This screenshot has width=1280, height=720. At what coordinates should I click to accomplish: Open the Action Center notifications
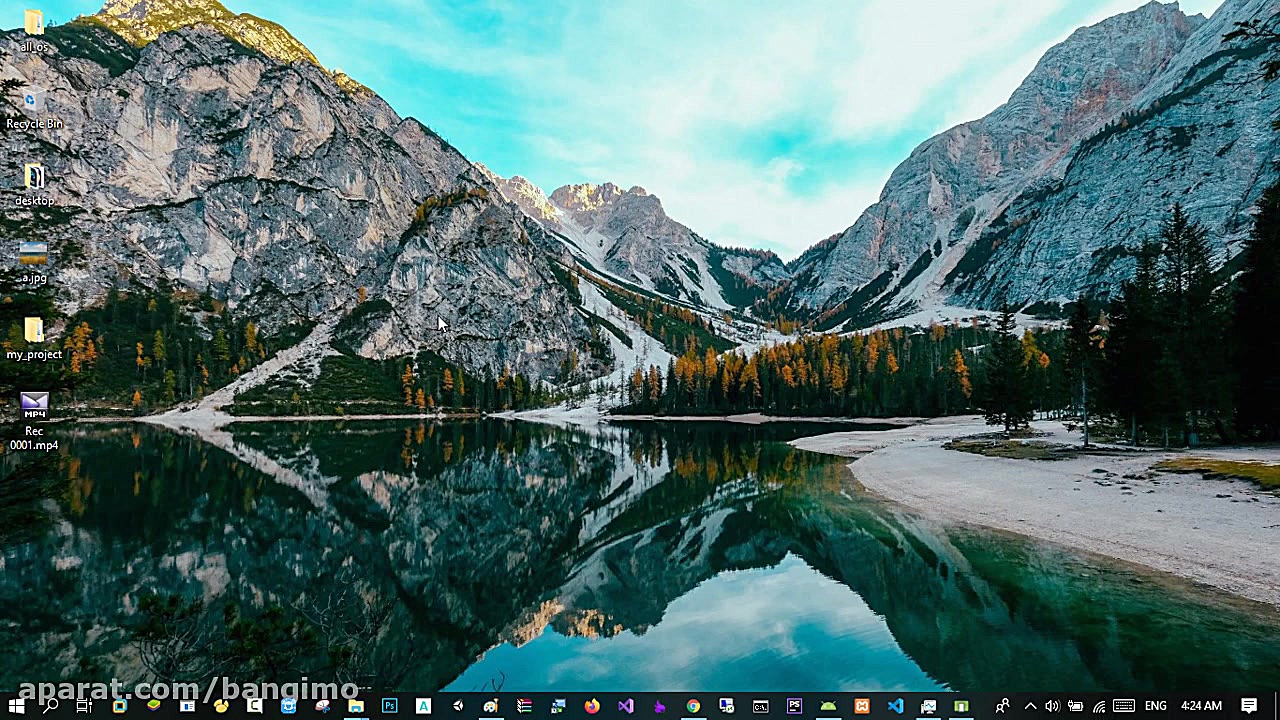1249,707
